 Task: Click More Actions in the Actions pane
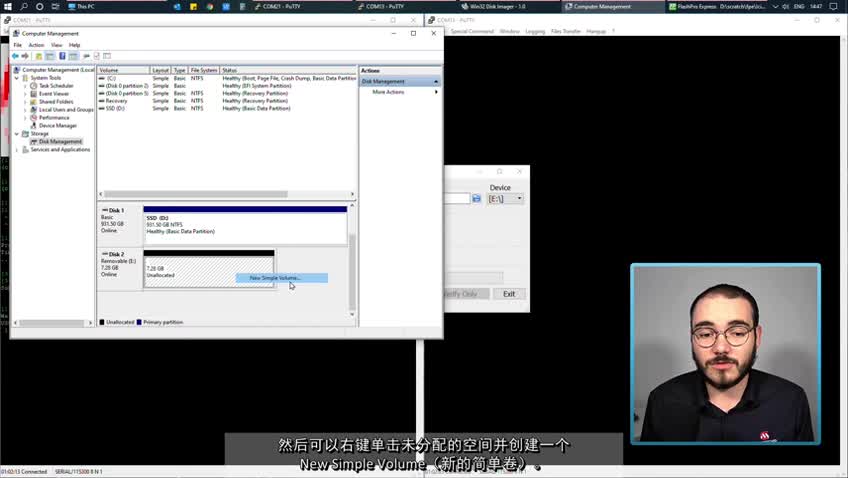(x=388, y=92)
